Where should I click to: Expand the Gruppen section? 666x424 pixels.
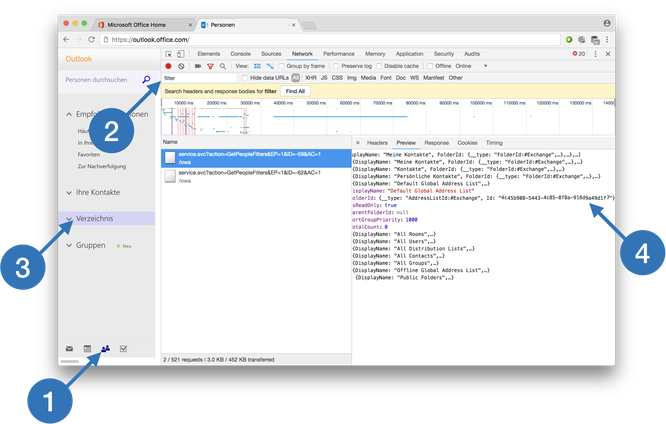coord(69,246)
